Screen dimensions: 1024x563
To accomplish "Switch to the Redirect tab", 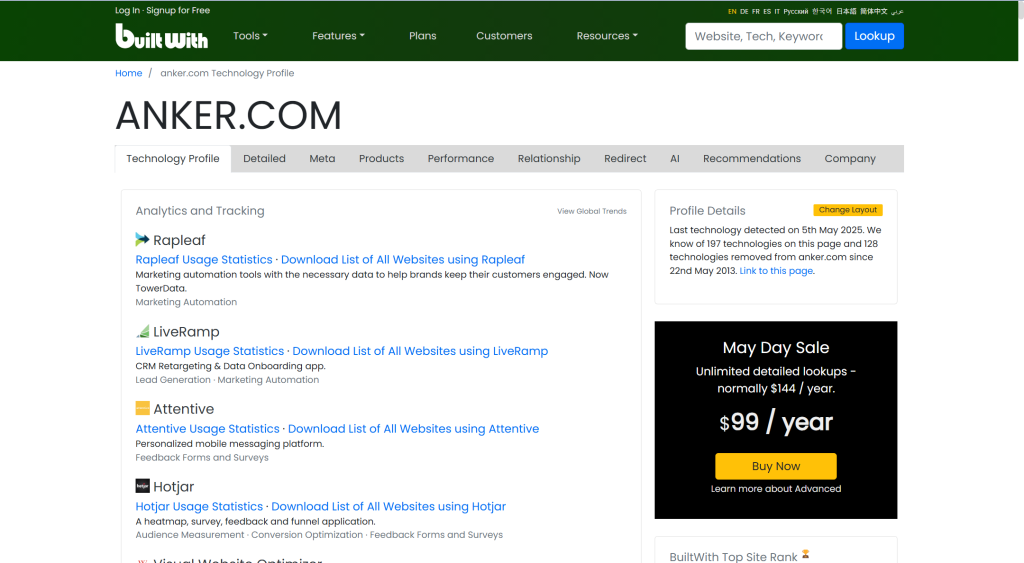I will tap(625, 159).
